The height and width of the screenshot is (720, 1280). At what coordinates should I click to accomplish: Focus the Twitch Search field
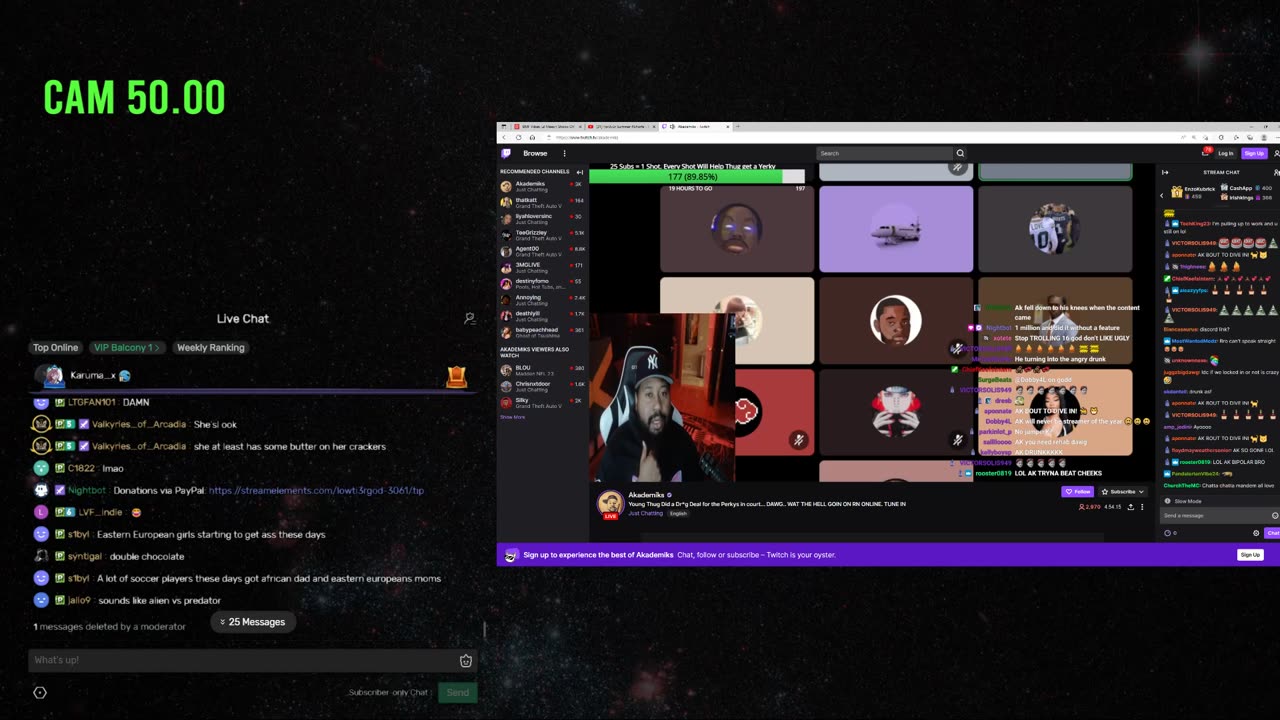pyautogui.click(x=884, y=153)
